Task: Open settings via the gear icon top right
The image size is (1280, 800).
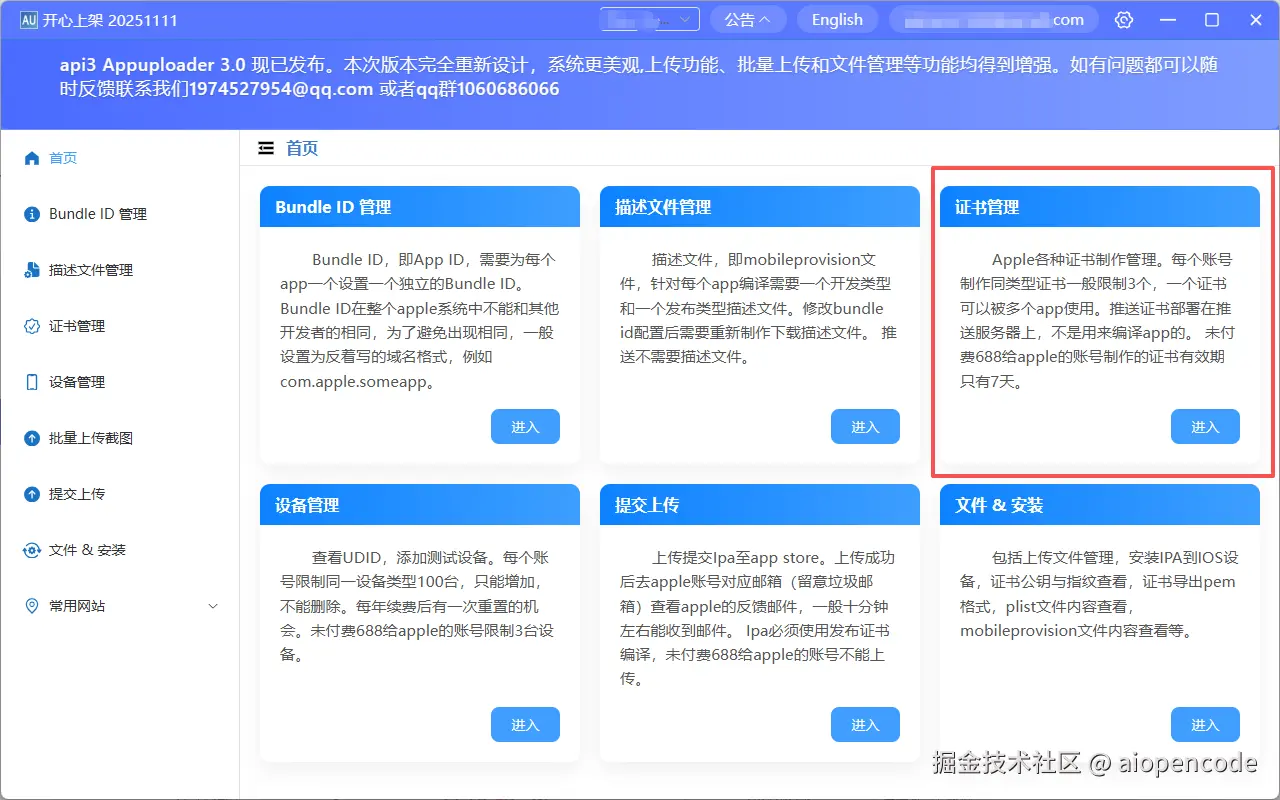Action: (1124, 19)
